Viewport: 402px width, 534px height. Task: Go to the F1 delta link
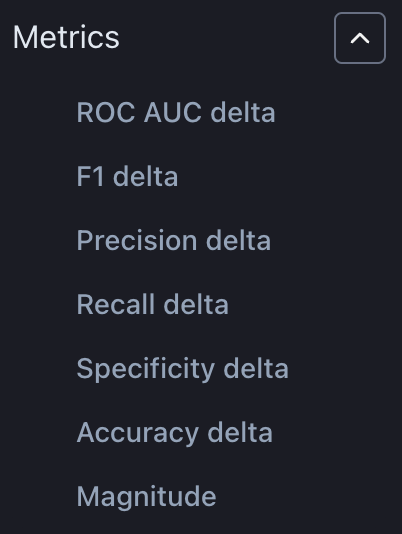click(127, 176)
